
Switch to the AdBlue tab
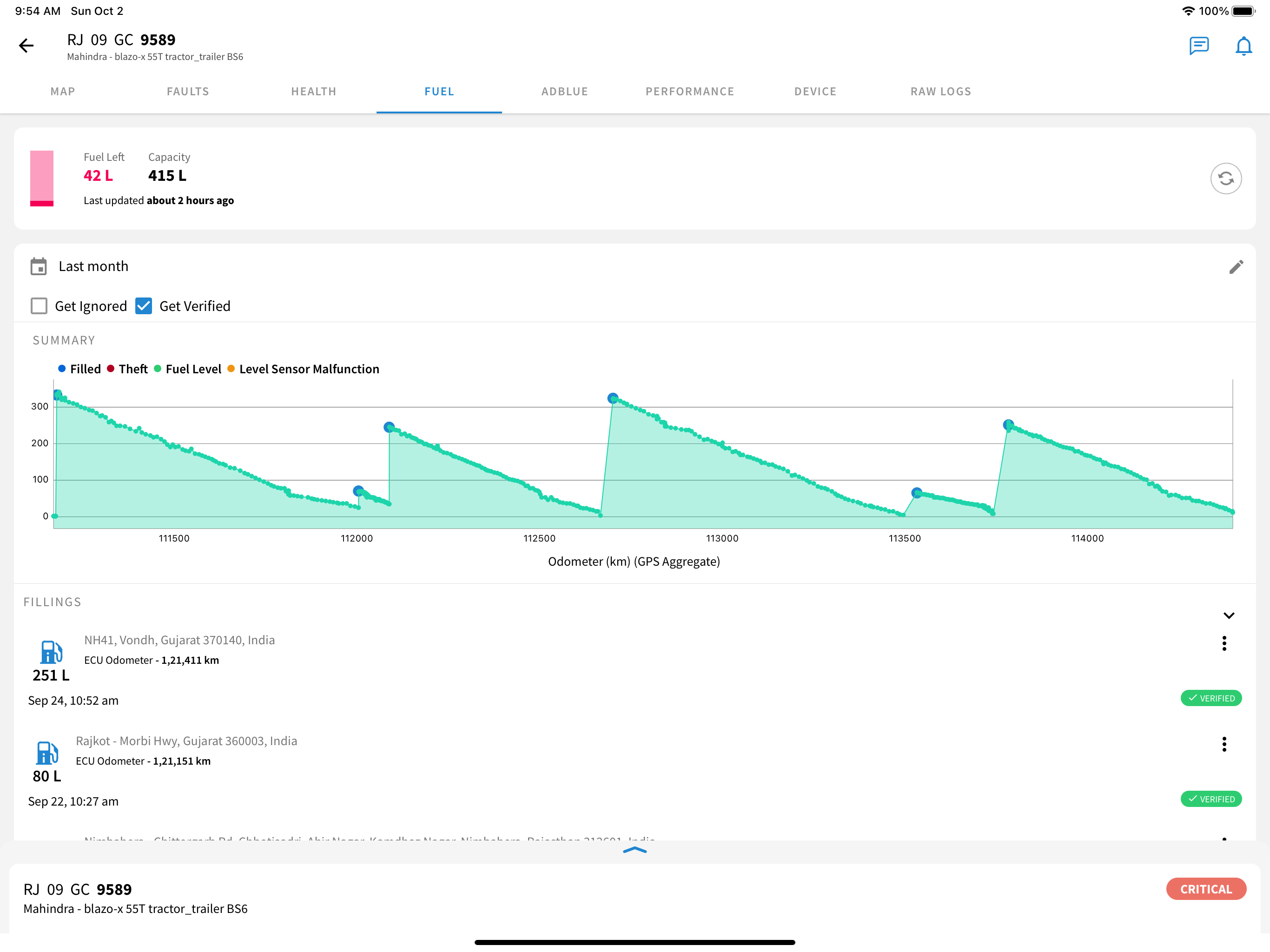point(564,92)
